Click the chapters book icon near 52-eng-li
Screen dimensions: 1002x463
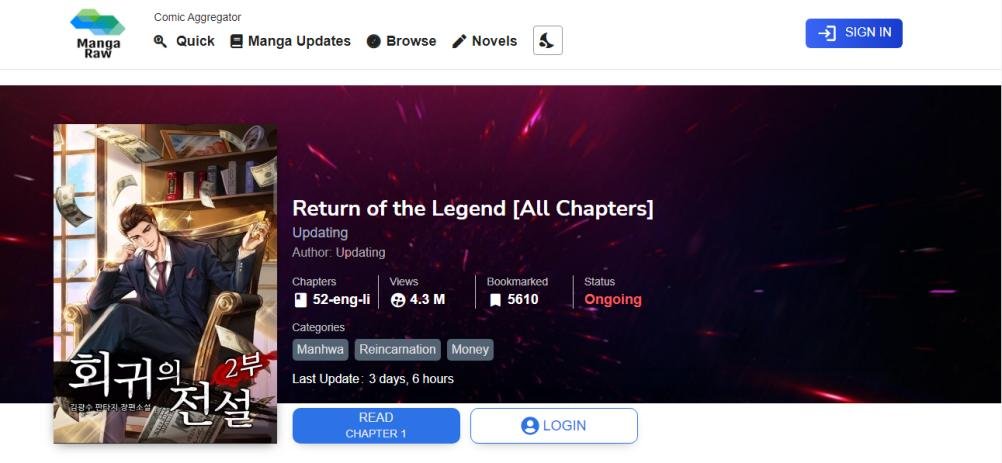tap(300, 300)
